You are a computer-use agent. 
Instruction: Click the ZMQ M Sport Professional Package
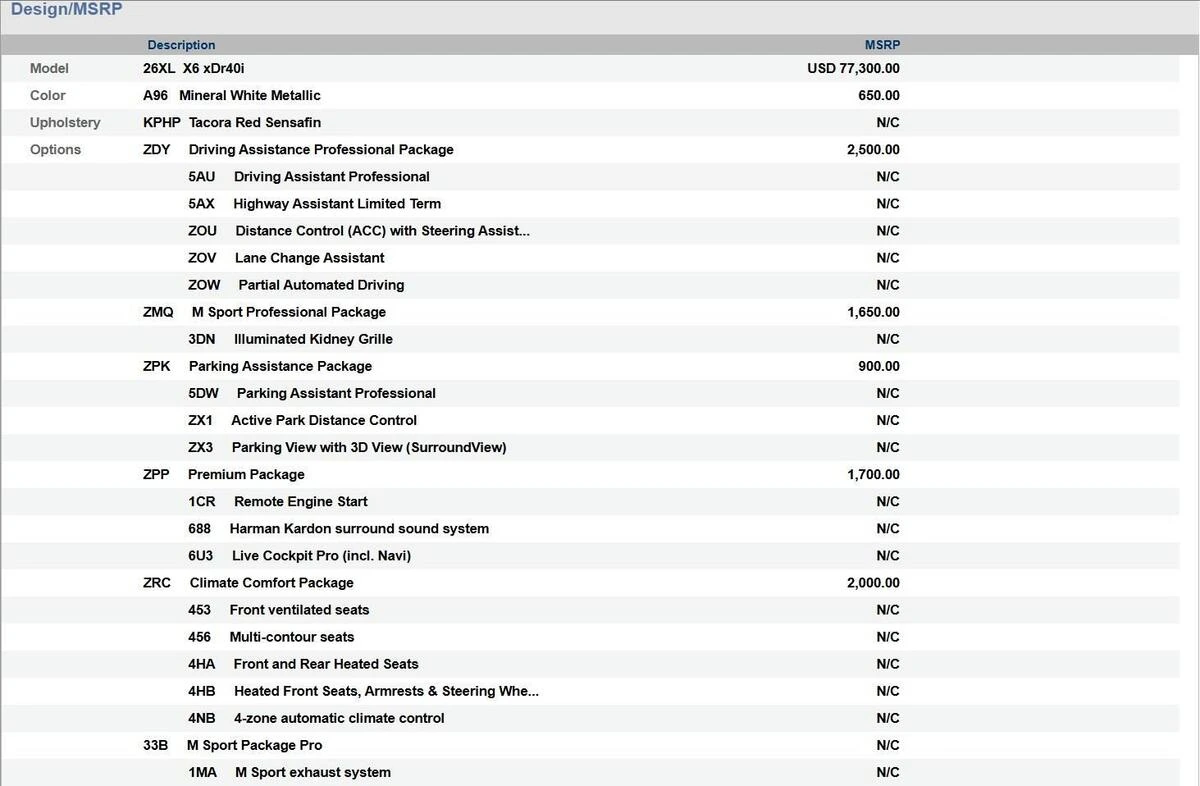coord(288,312)
